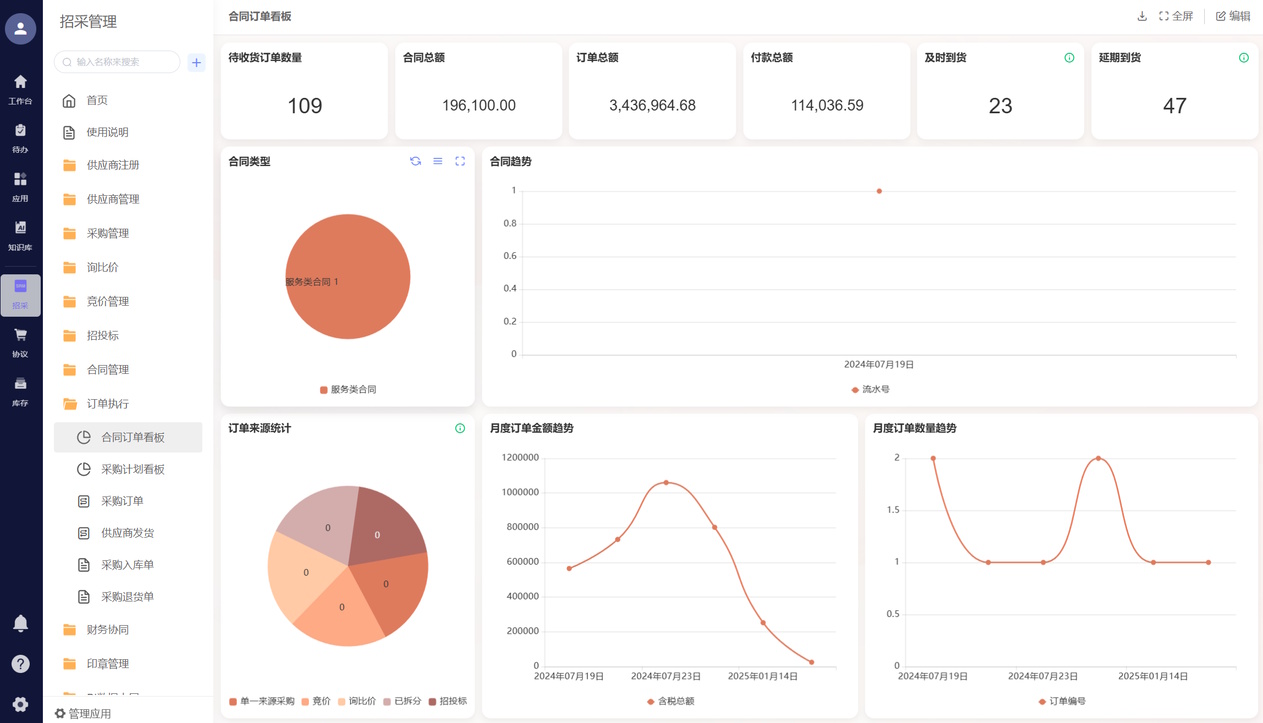Click the info icon on 及时到货 card
Image resolution: width=1263 pixels, height=723 pixels.
coord(1069,58)
